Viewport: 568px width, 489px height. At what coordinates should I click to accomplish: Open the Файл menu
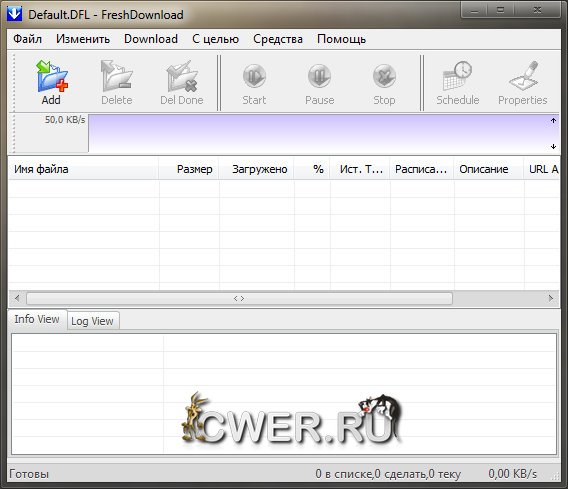click(28, 39)
